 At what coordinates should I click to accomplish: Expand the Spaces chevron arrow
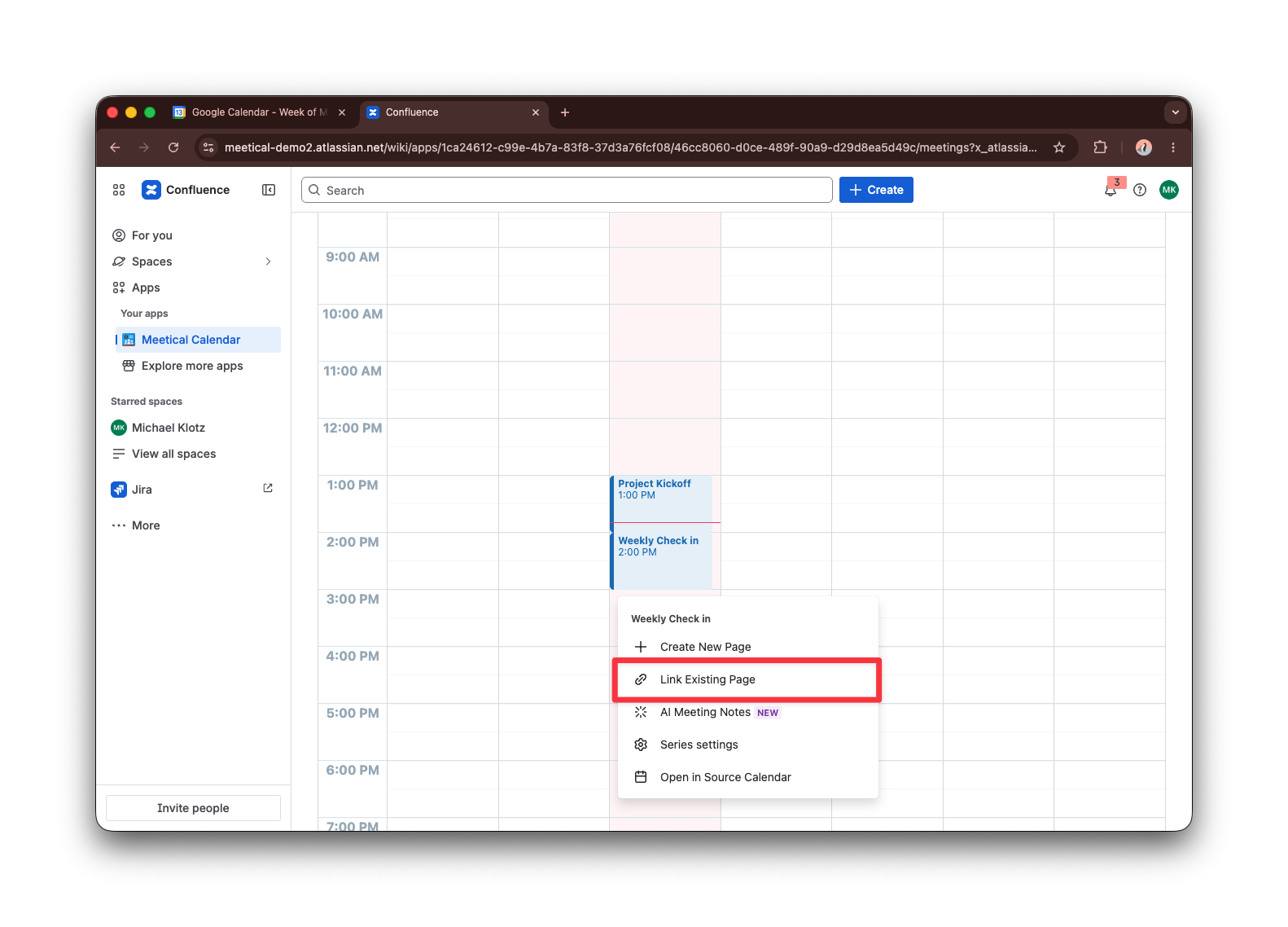[268, 261]
